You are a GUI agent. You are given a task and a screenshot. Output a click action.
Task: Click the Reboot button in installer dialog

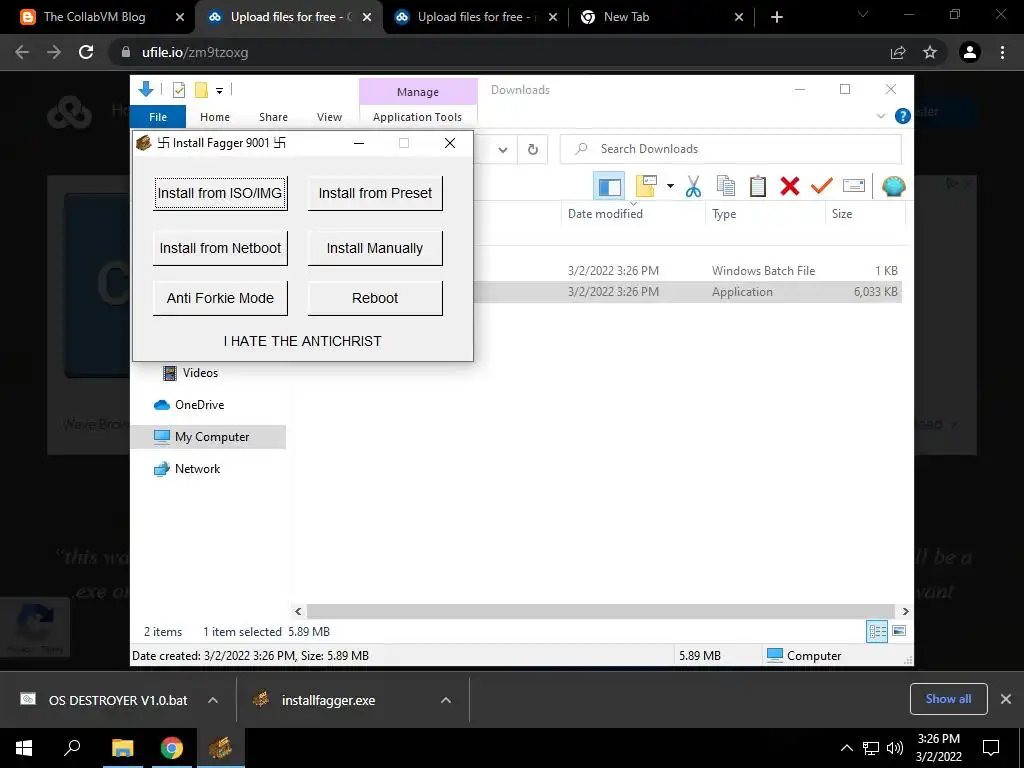(375, 298)
